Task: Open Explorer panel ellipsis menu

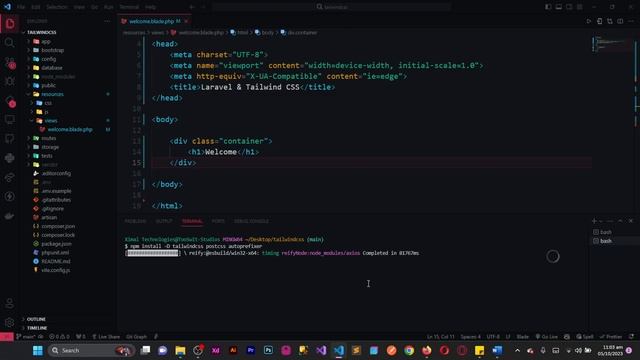Action: click(107, 21)
